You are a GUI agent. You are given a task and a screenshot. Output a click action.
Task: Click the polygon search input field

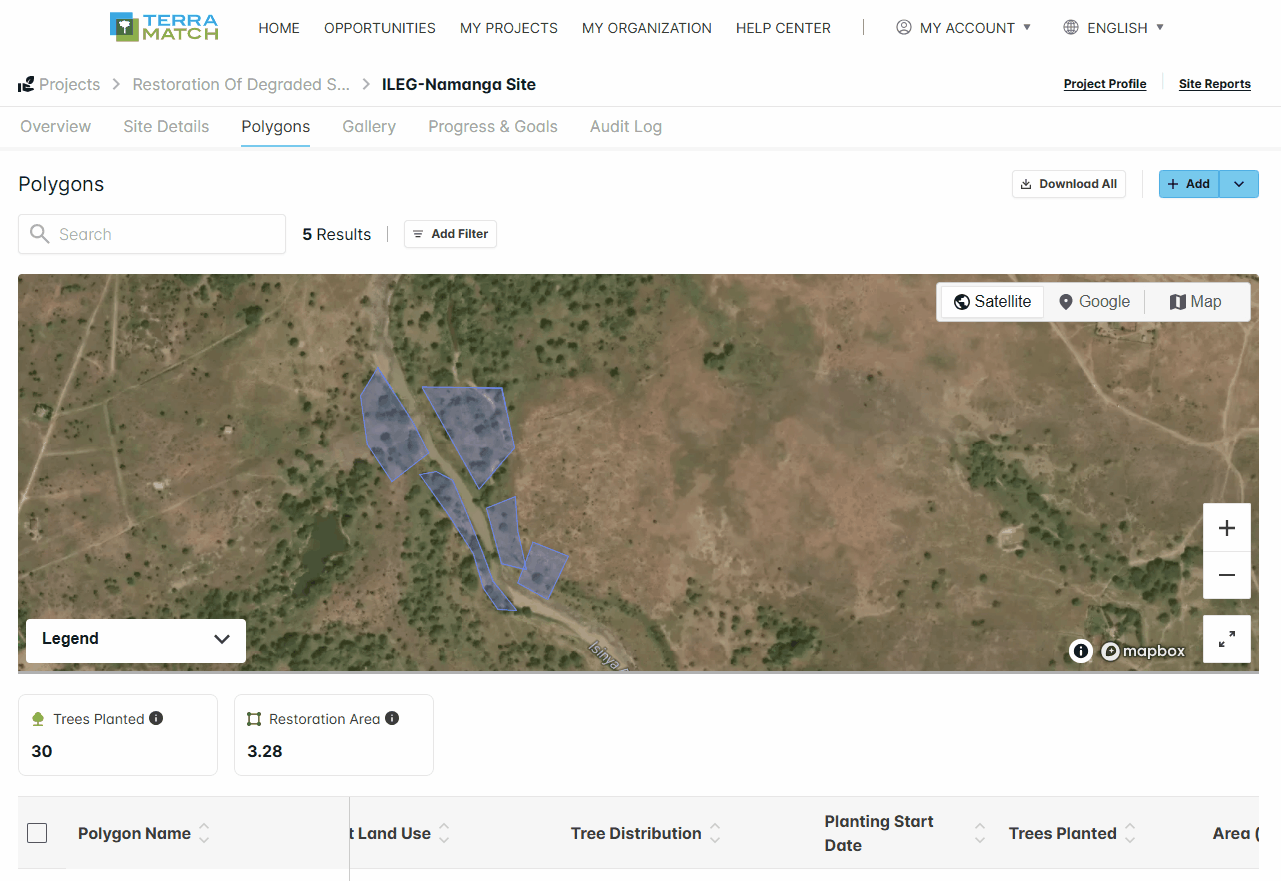pyautogui.click(x=152, y=234)
